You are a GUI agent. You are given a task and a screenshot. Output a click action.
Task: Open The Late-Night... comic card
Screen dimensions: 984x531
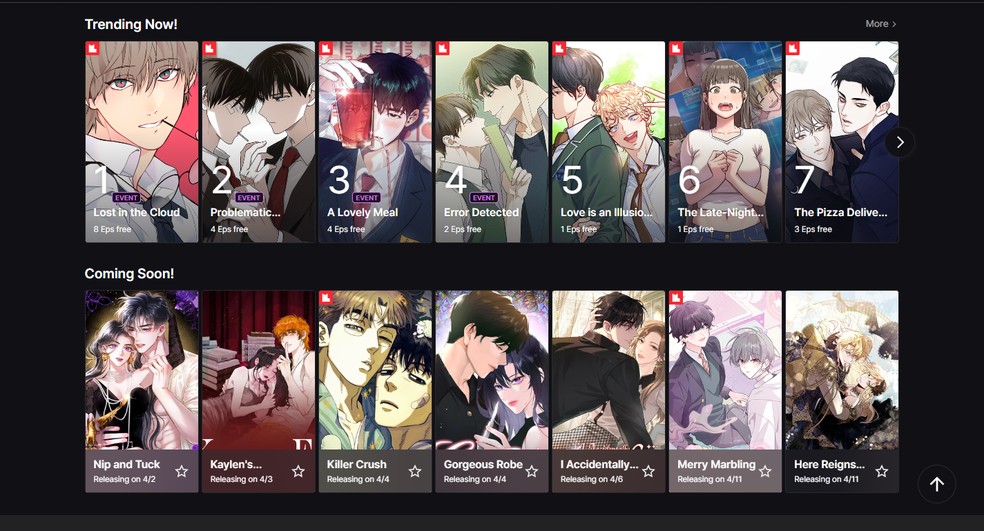(x=725, y=142)
